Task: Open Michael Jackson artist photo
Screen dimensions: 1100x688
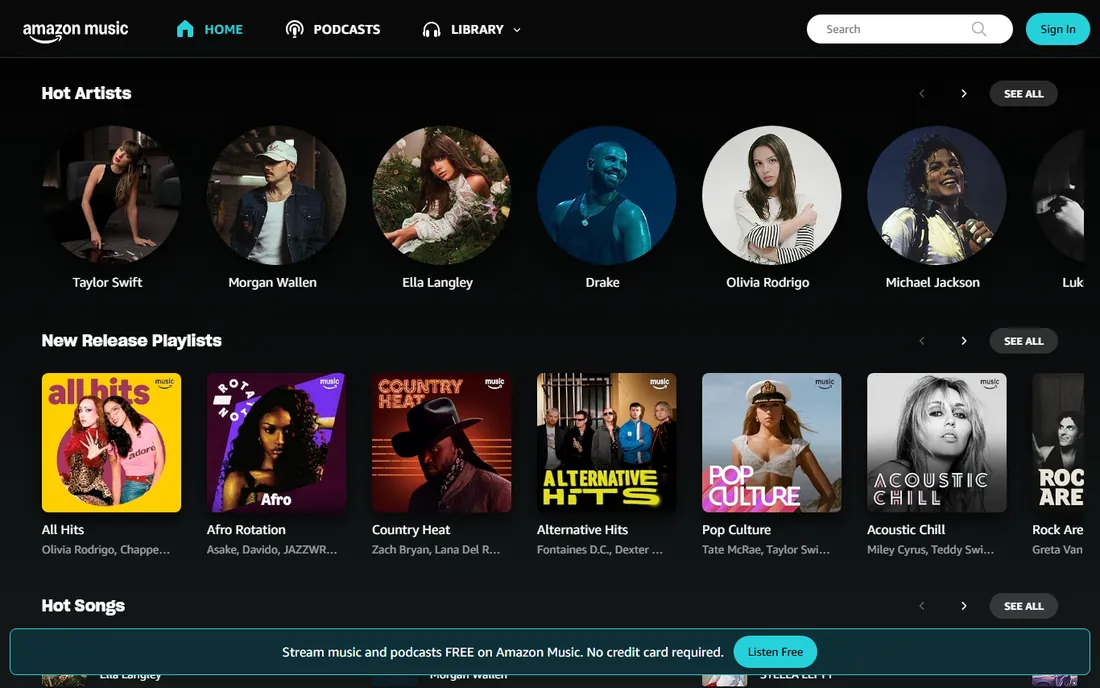Action: (x=937, y=195)
